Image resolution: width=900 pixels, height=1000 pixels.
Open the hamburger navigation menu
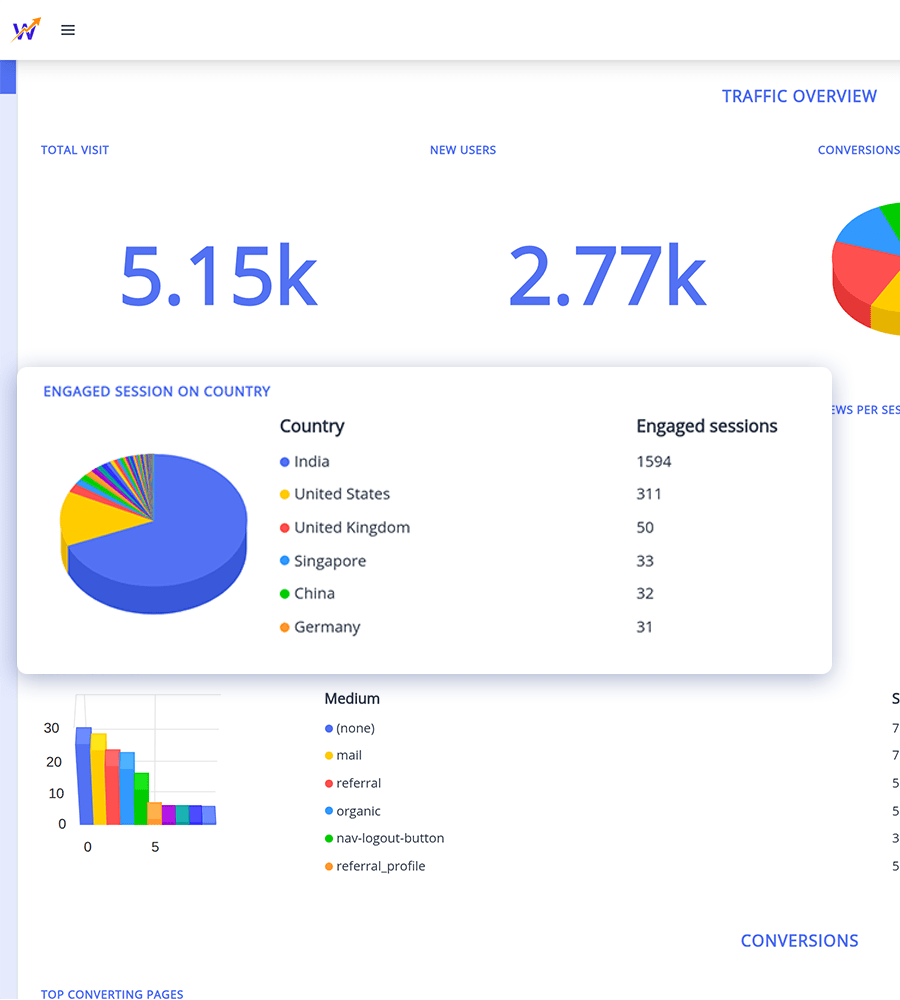click(x=67, y=30)
